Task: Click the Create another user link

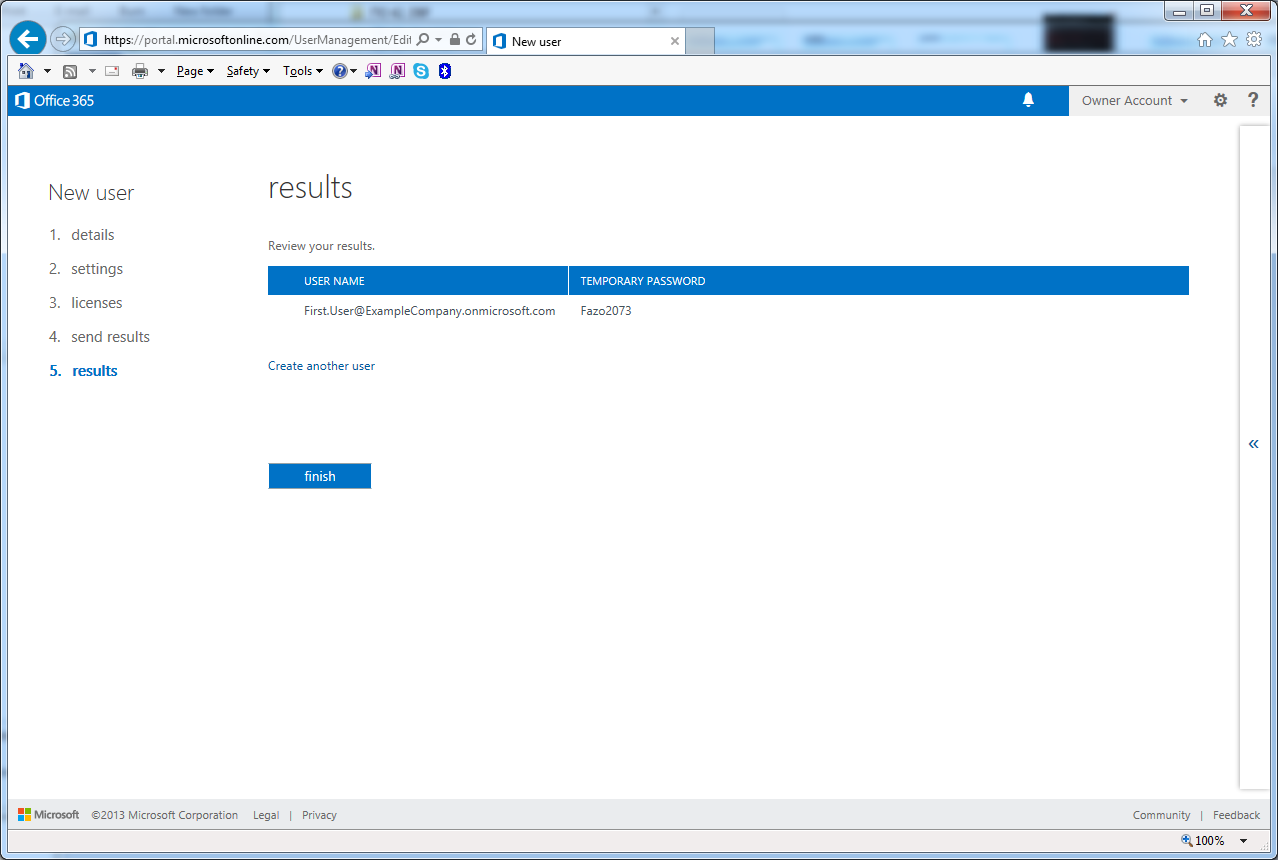Action: 321,366
